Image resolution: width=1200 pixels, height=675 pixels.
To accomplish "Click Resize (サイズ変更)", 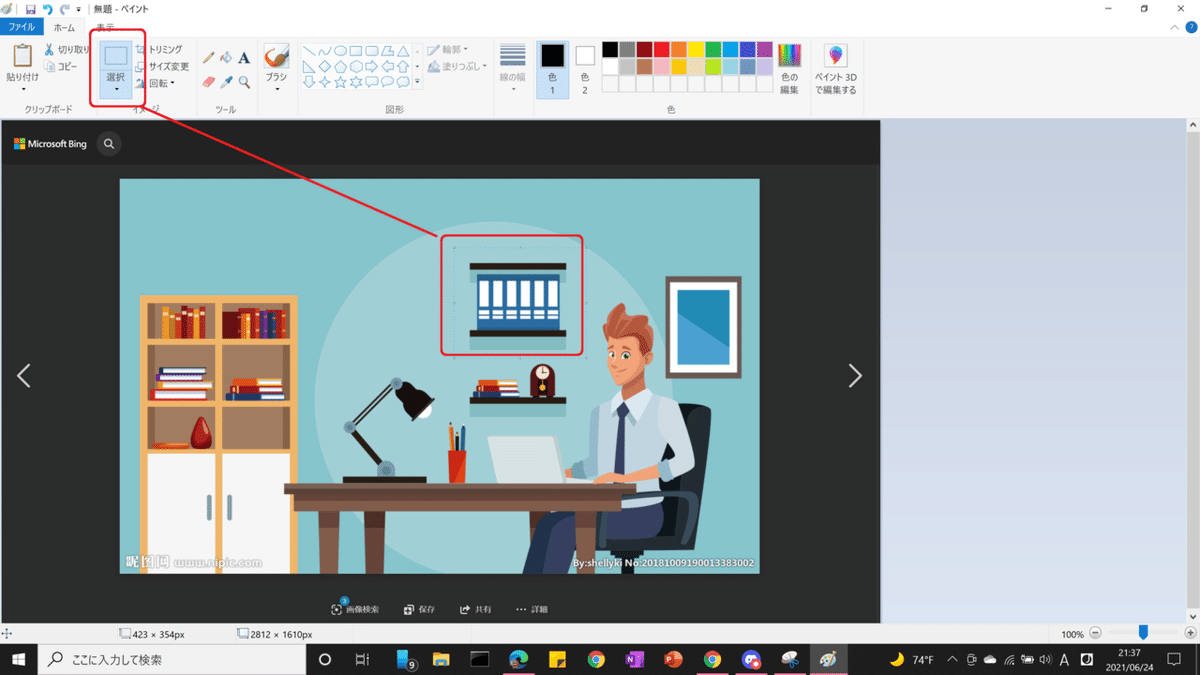I will pyautogui.click(x=162, y=66).
